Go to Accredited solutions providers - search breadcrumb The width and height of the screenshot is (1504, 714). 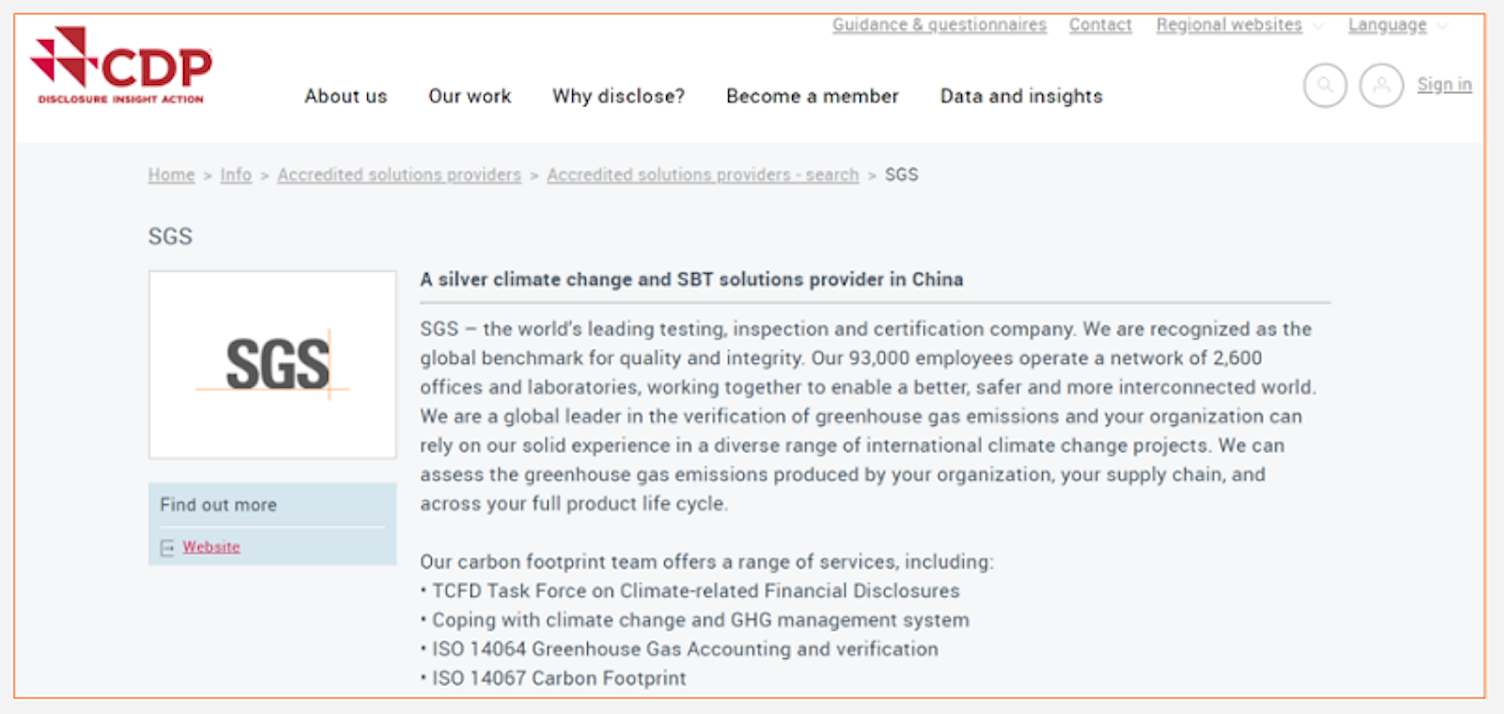pyautogui.click(x=702, y=175)
